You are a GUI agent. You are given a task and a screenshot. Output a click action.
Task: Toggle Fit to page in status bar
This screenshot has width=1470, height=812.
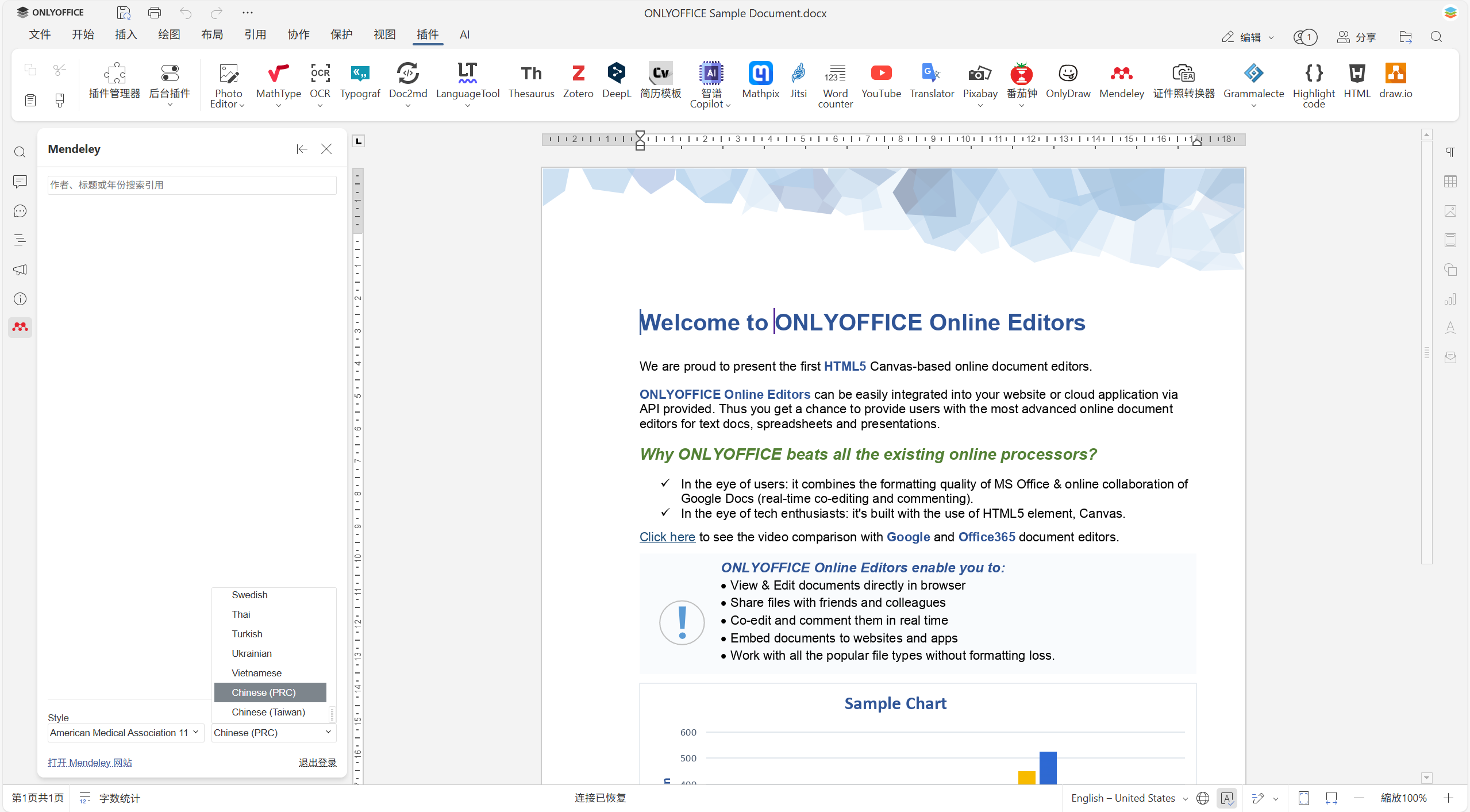pyautogui.click(x=1304, y=798)
